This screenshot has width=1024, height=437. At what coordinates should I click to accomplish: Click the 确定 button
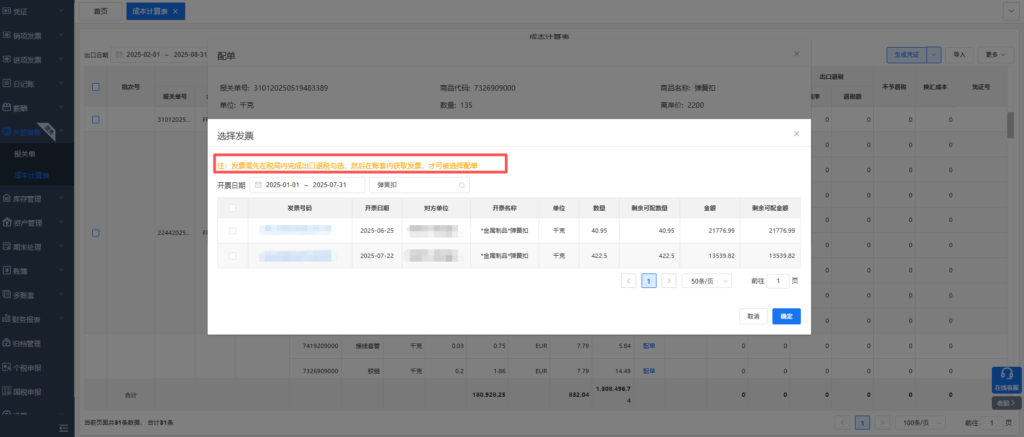coord(786,316)
